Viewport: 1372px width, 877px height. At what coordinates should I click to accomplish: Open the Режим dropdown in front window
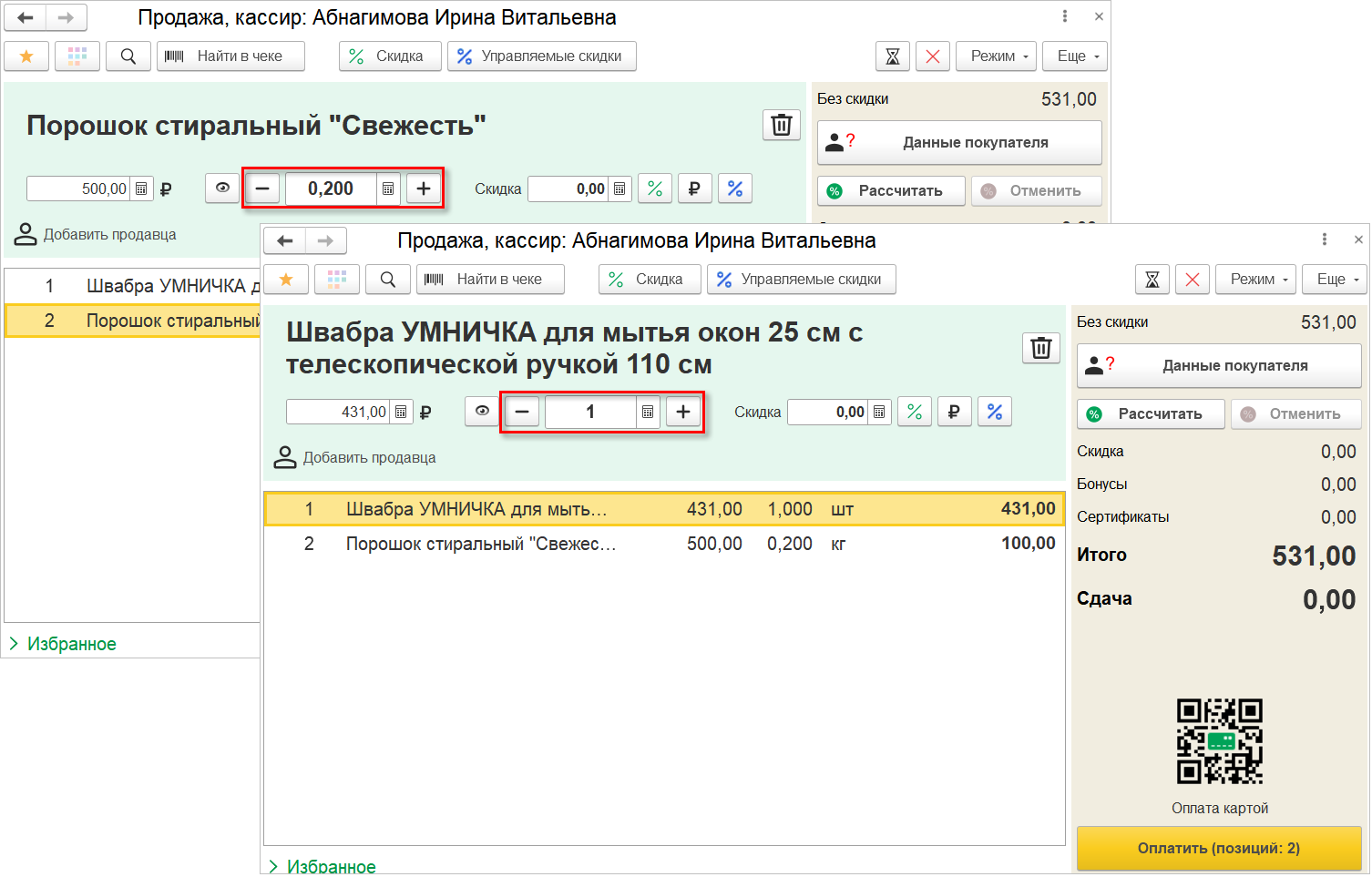tap(1259, 280)
